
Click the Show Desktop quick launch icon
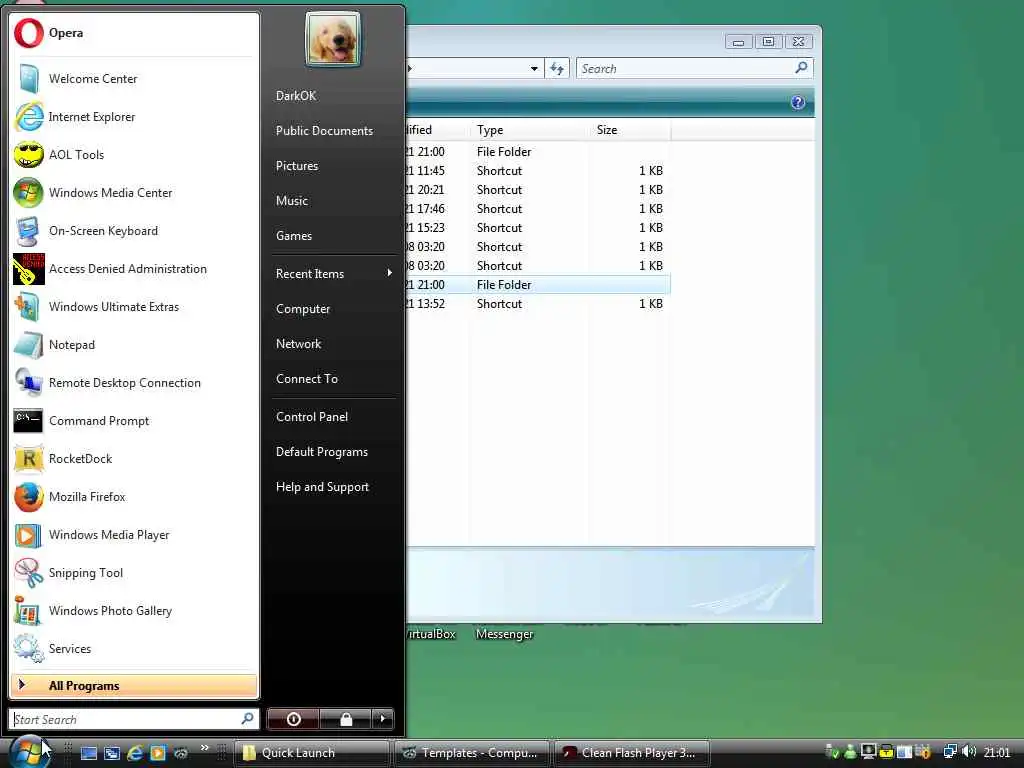pos(89,753)
